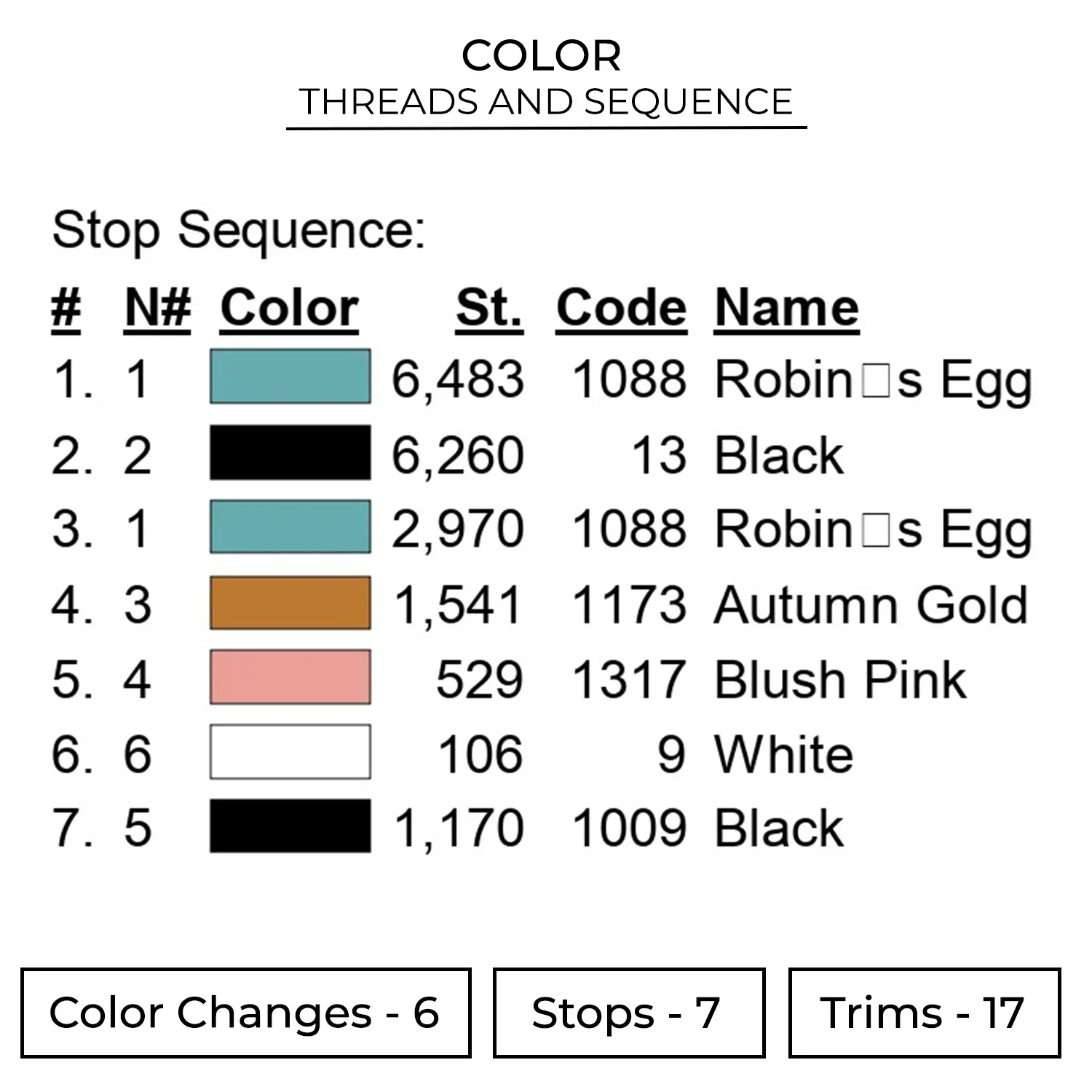Click stitch count 6,483

(x=458, y=379)
